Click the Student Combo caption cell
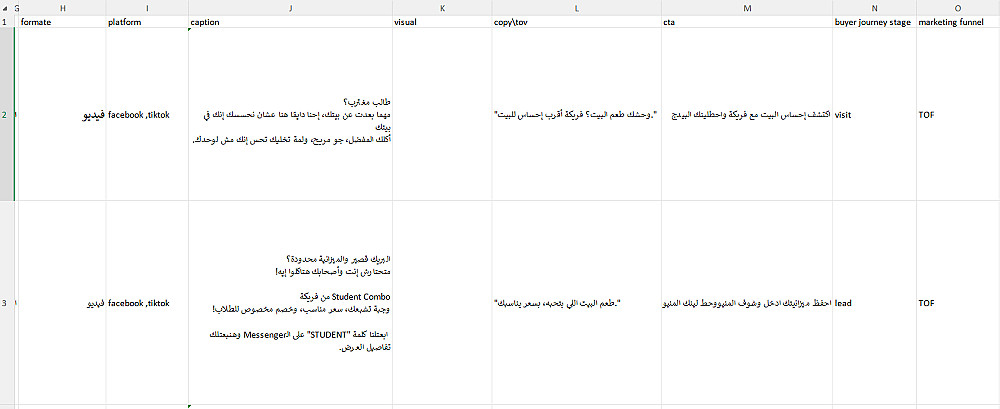Image resolution: width=1000 pixels, height=409 pixels. 291,303
